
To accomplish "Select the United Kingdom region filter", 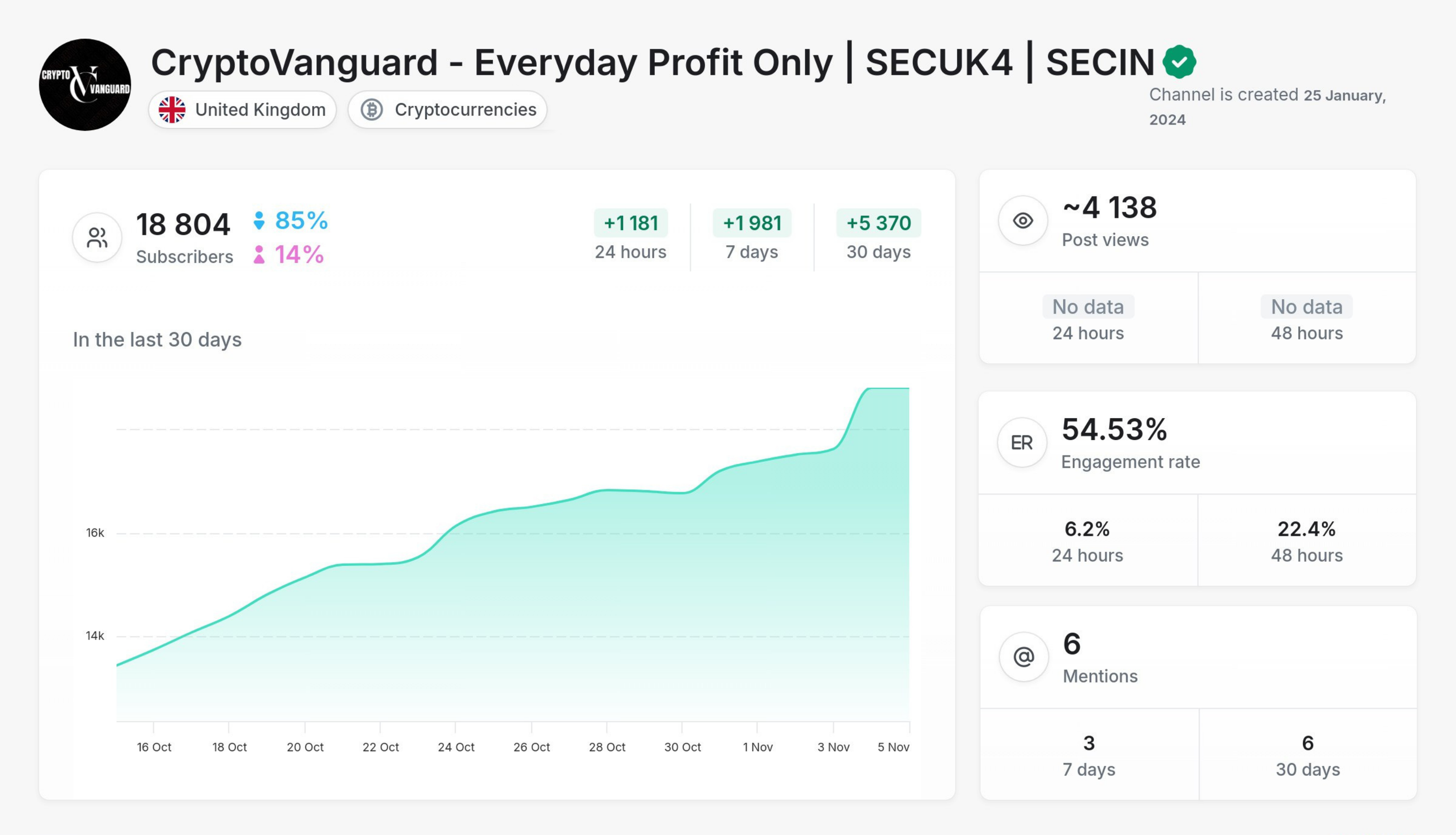I will point(244,109).
